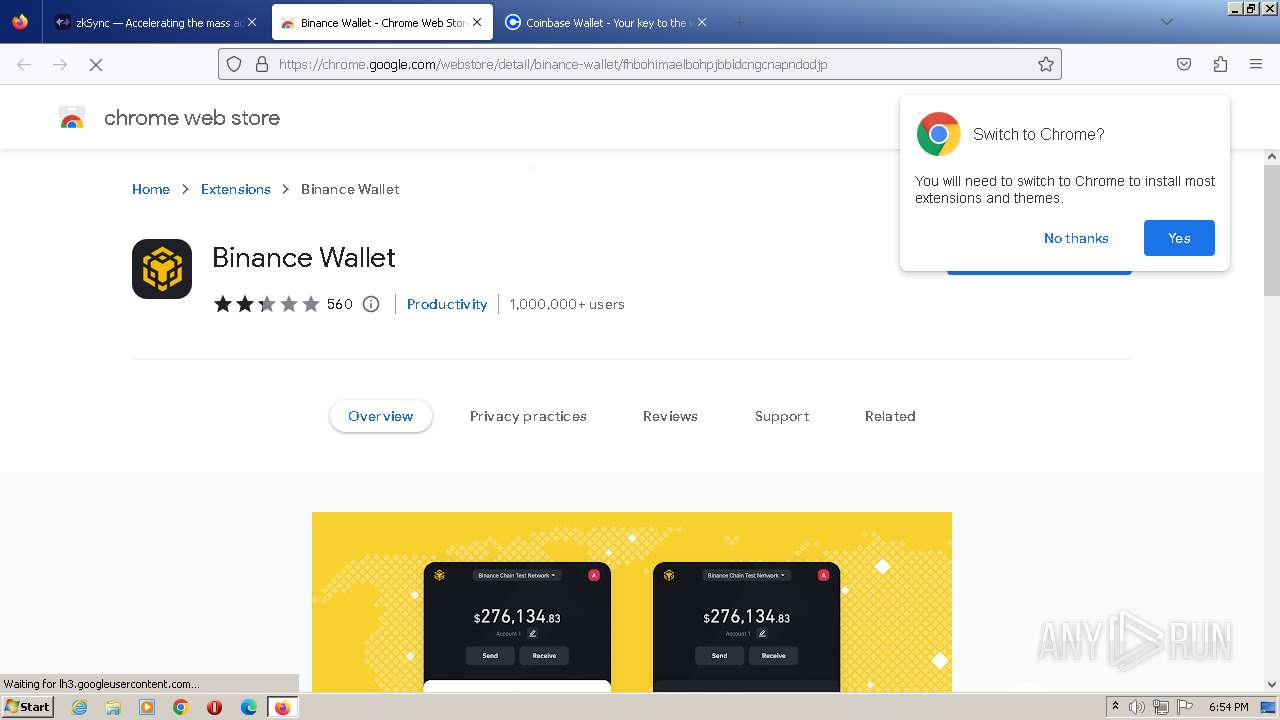Click the URL address bar
The height and width of the screenshot is (720, 1280).
640,64
